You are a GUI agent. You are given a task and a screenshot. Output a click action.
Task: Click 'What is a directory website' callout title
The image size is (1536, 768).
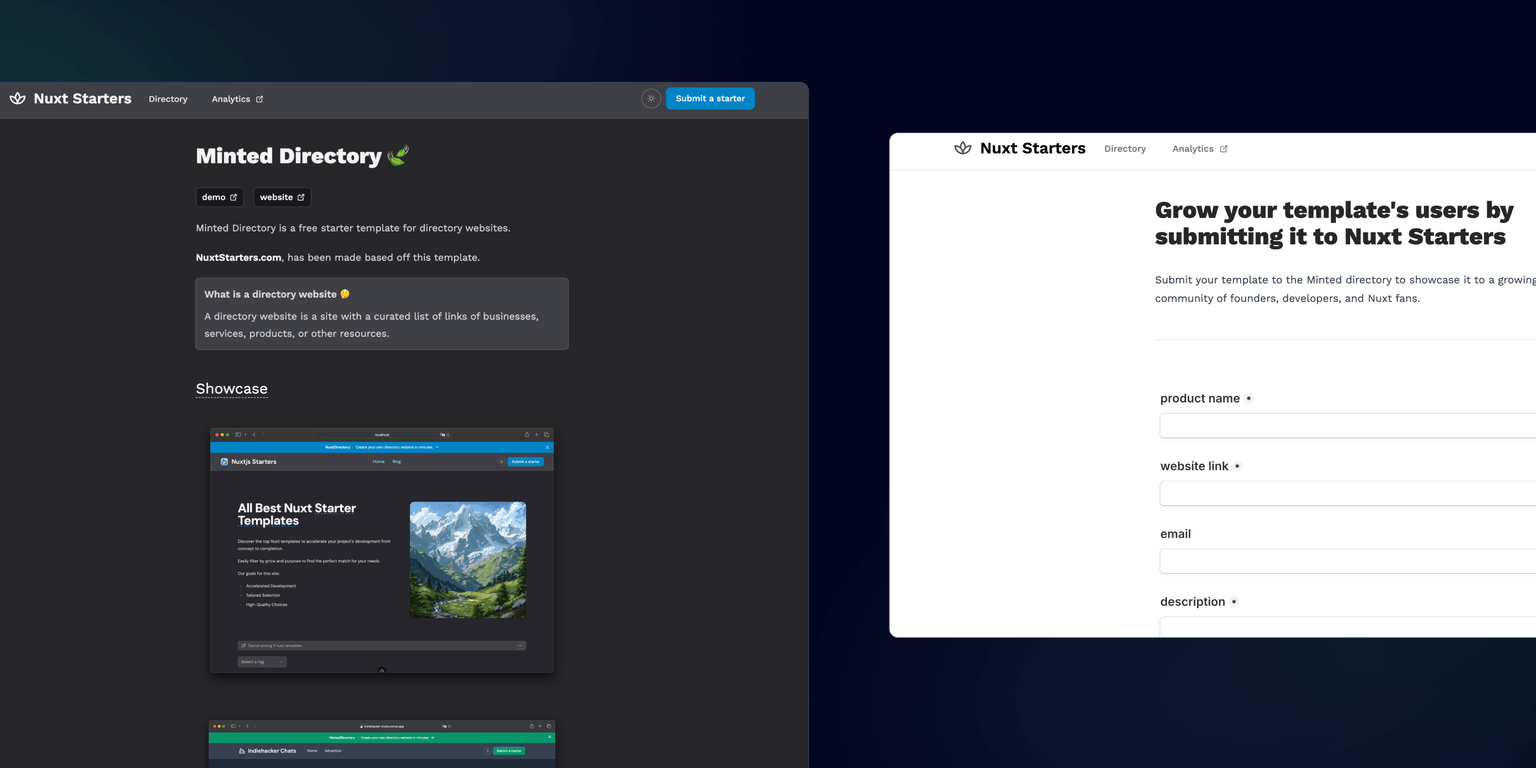[277, 294]
